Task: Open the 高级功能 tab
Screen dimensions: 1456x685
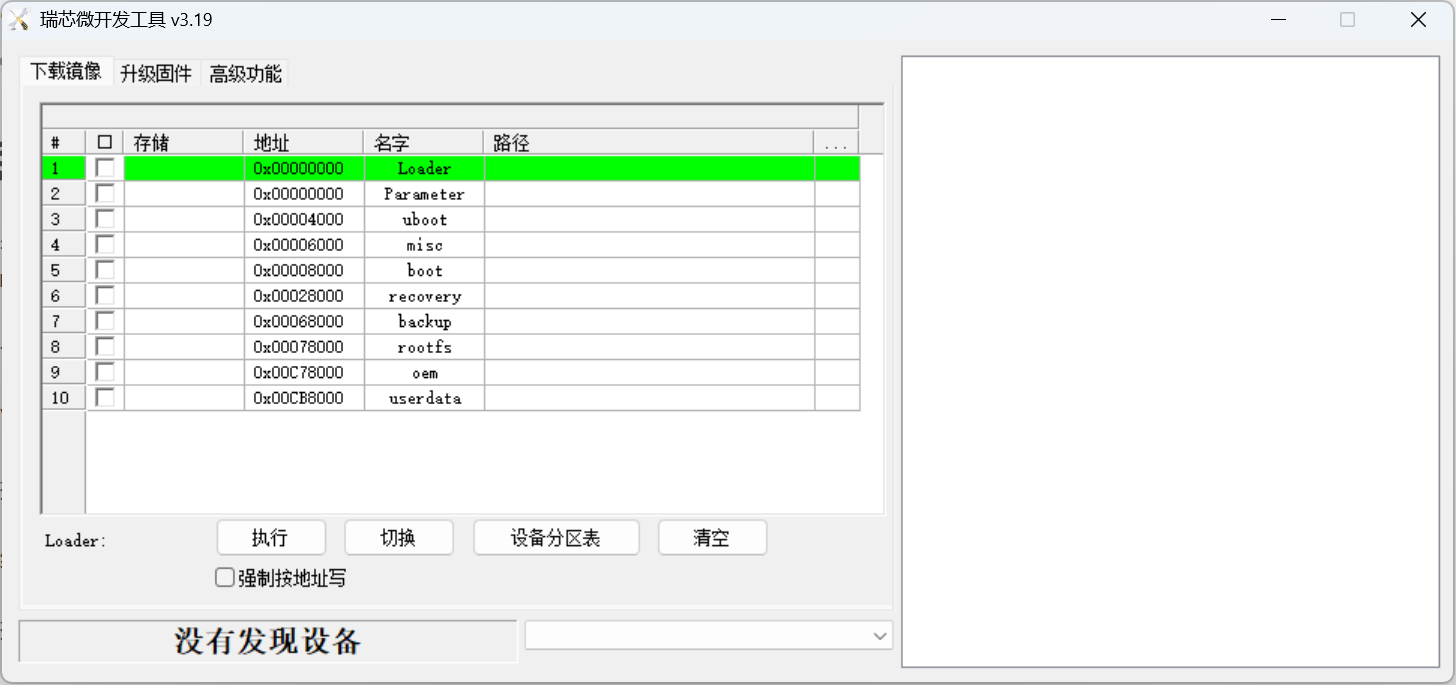Action: point(245,73)
